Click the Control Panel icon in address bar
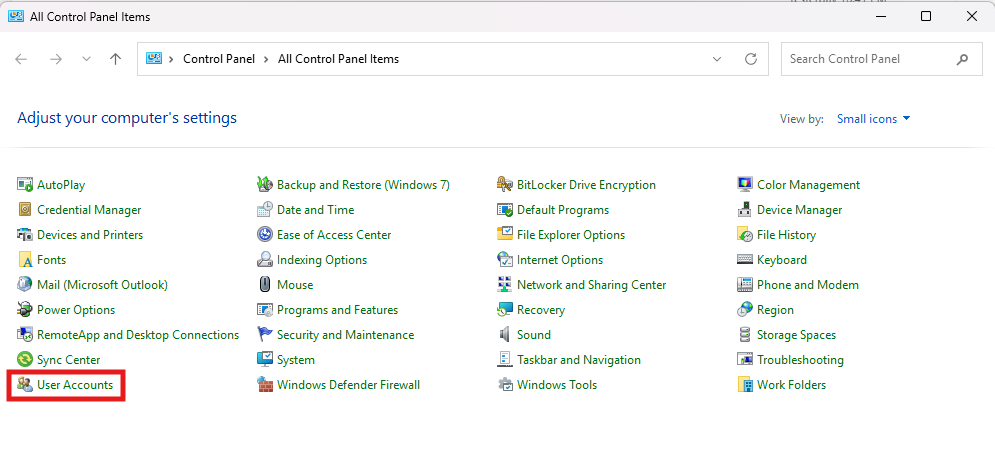Image resolution: width=995 pixels, height=450 pixels. [154, 58]
